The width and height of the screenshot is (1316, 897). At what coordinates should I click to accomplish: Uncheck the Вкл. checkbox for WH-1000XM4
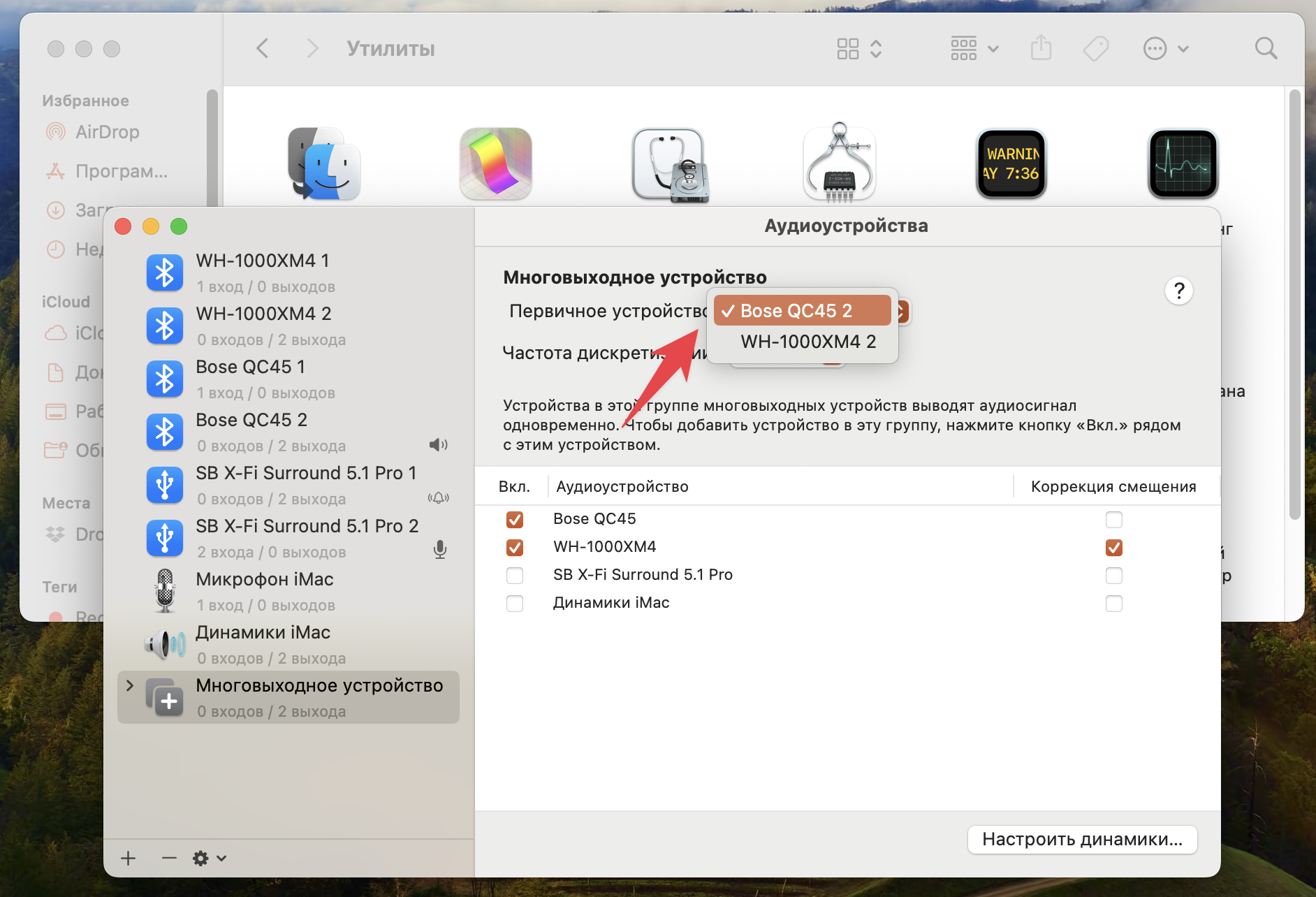(x=515, y=548)
